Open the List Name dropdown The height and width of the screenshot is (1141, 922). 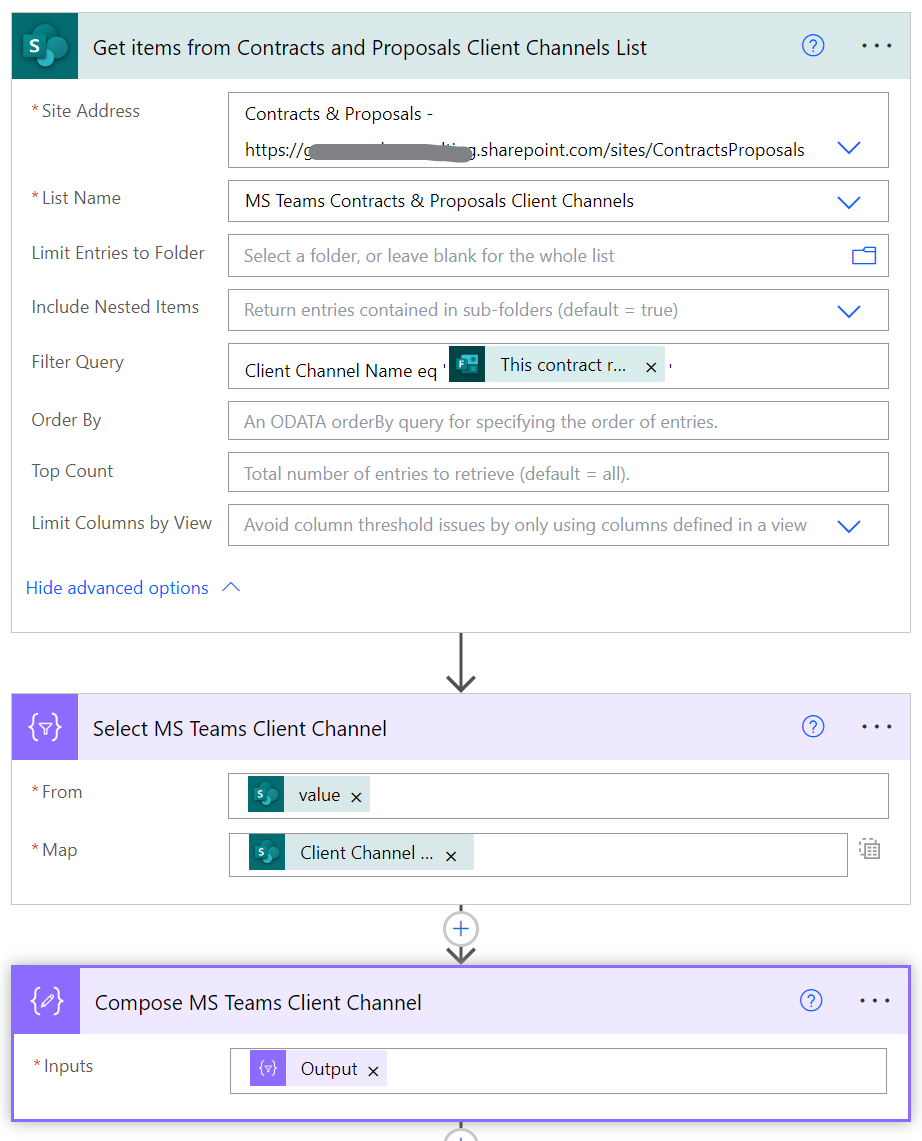click(x=848, y=201)
